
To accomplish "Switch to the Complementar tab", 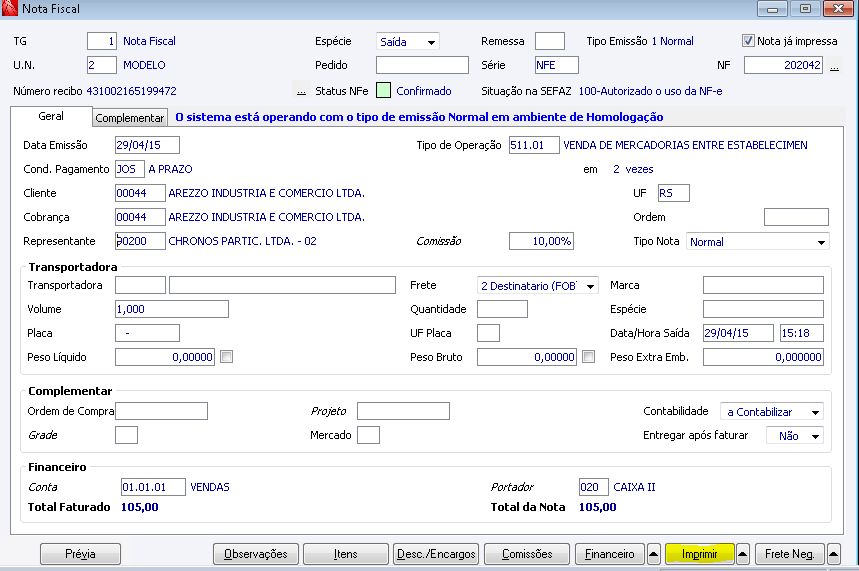I will (x=129, y=118).
